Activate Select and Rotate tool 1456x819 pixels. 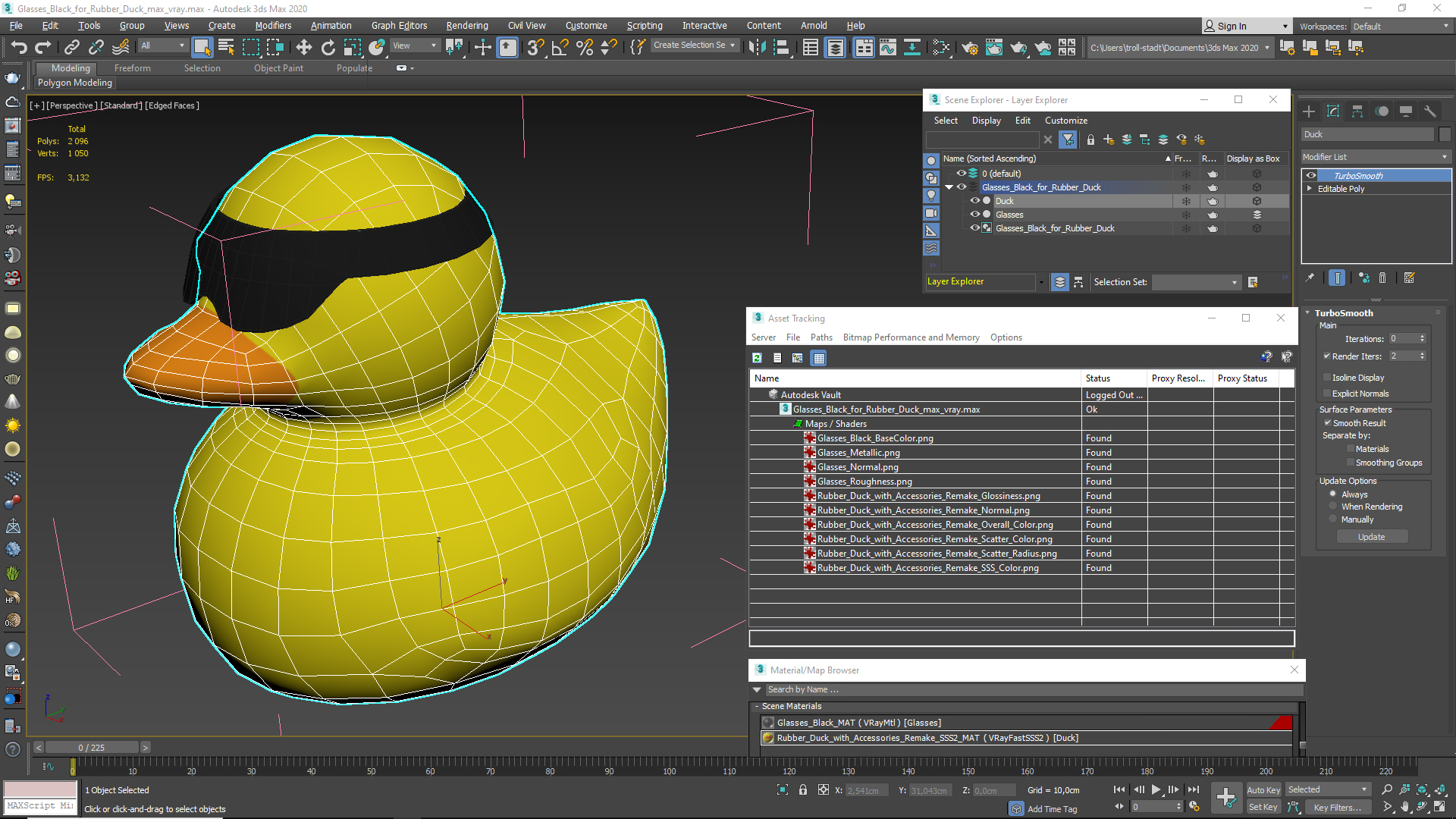pos(328,47)
